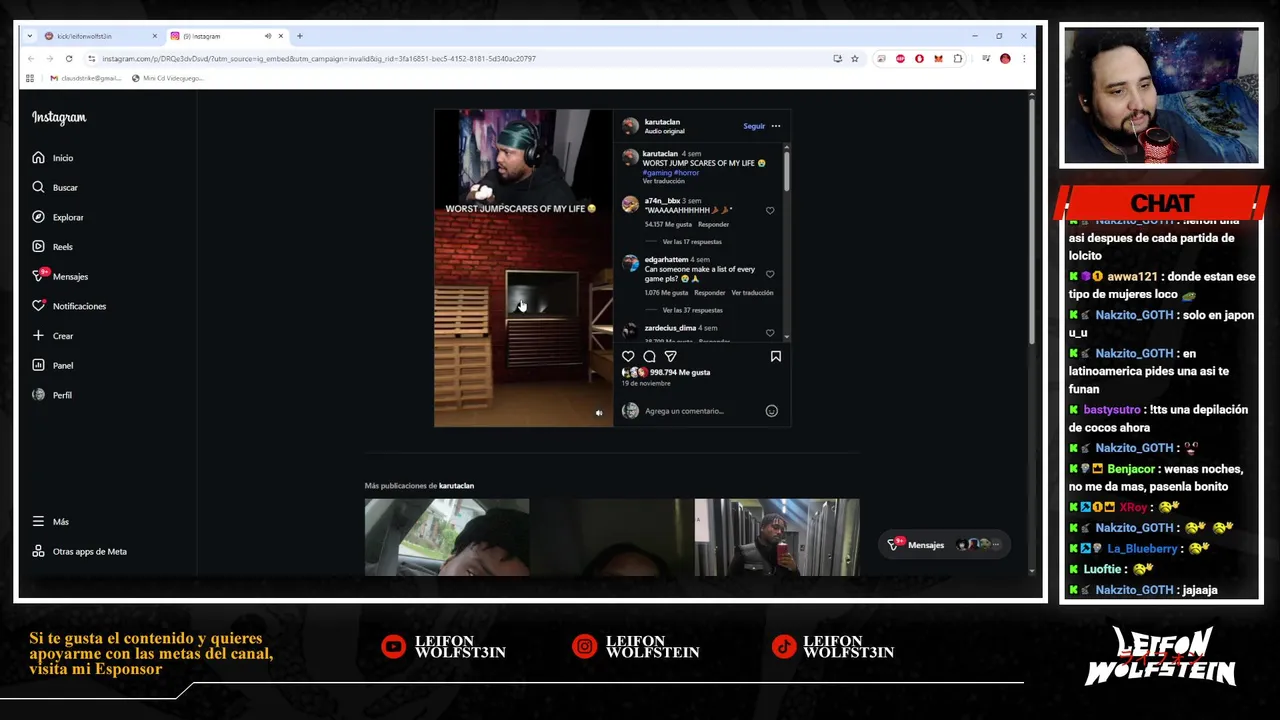Open Notificaciones heart item
This screenshot has height=720, width=1280.
point(69,306)
